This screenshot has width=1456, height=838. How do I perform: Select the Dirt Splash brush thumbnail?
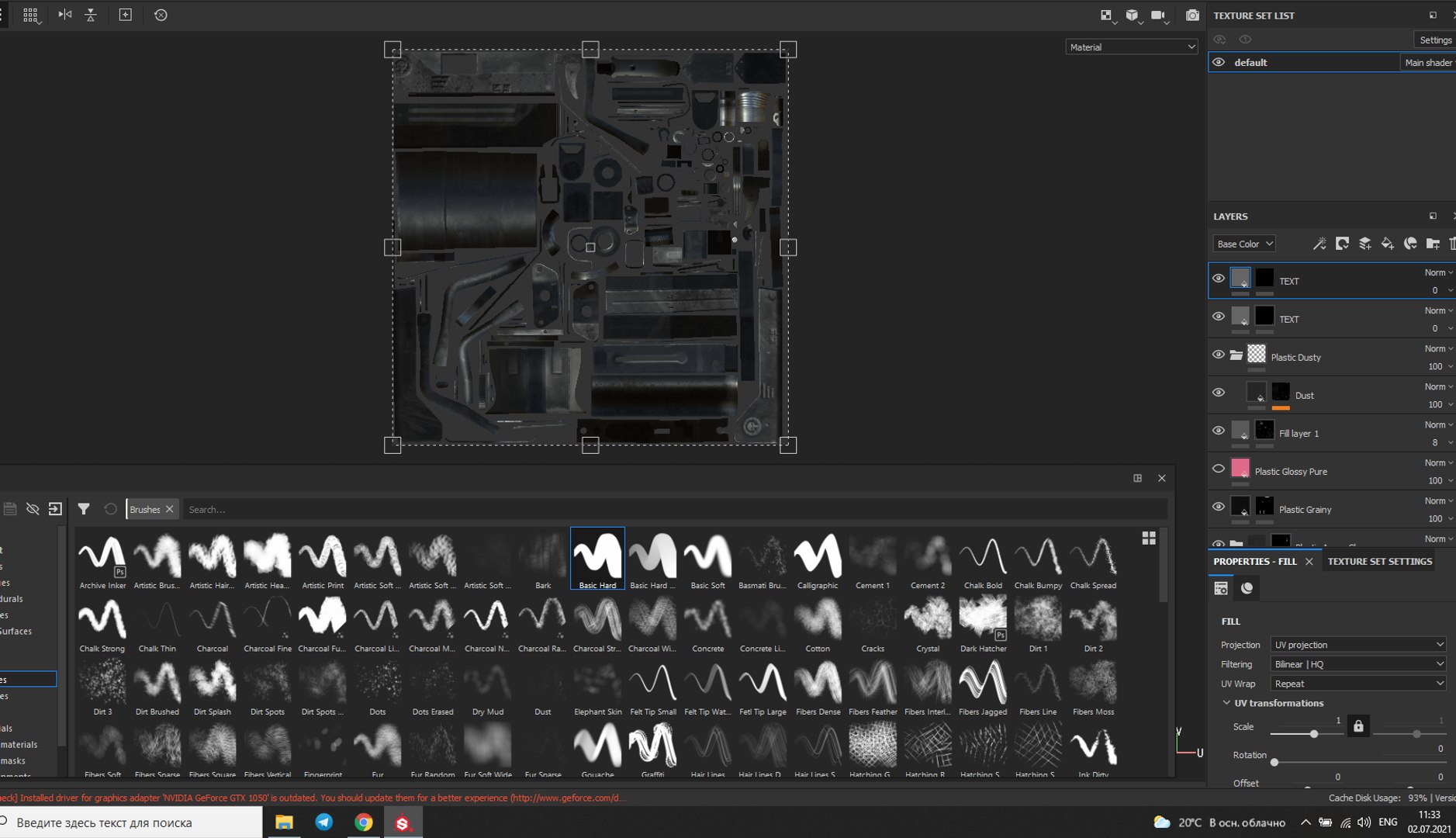click(x=213, y=686)
